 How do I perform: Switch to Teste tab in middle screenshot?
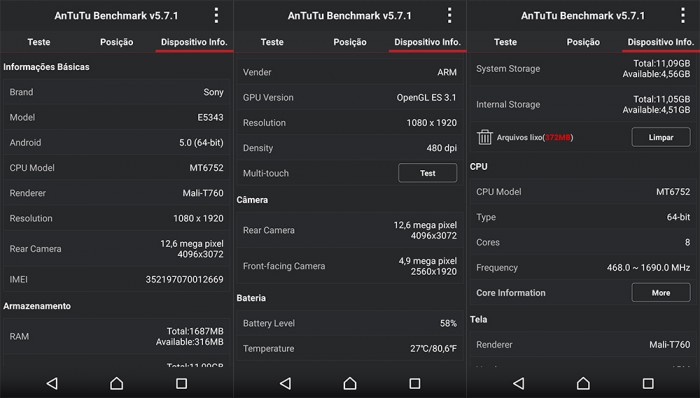click(x=272, y=42)
